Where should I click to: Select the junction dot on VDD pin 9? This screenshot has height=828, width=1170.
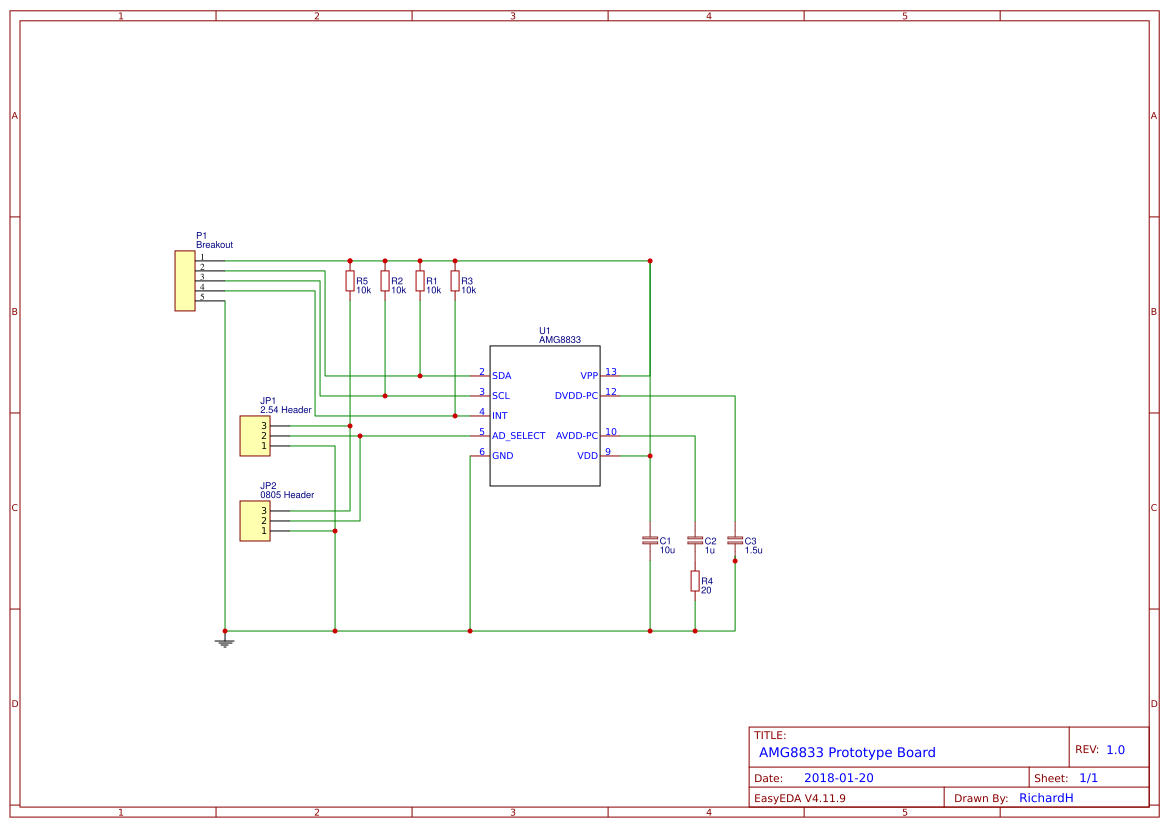651,458
